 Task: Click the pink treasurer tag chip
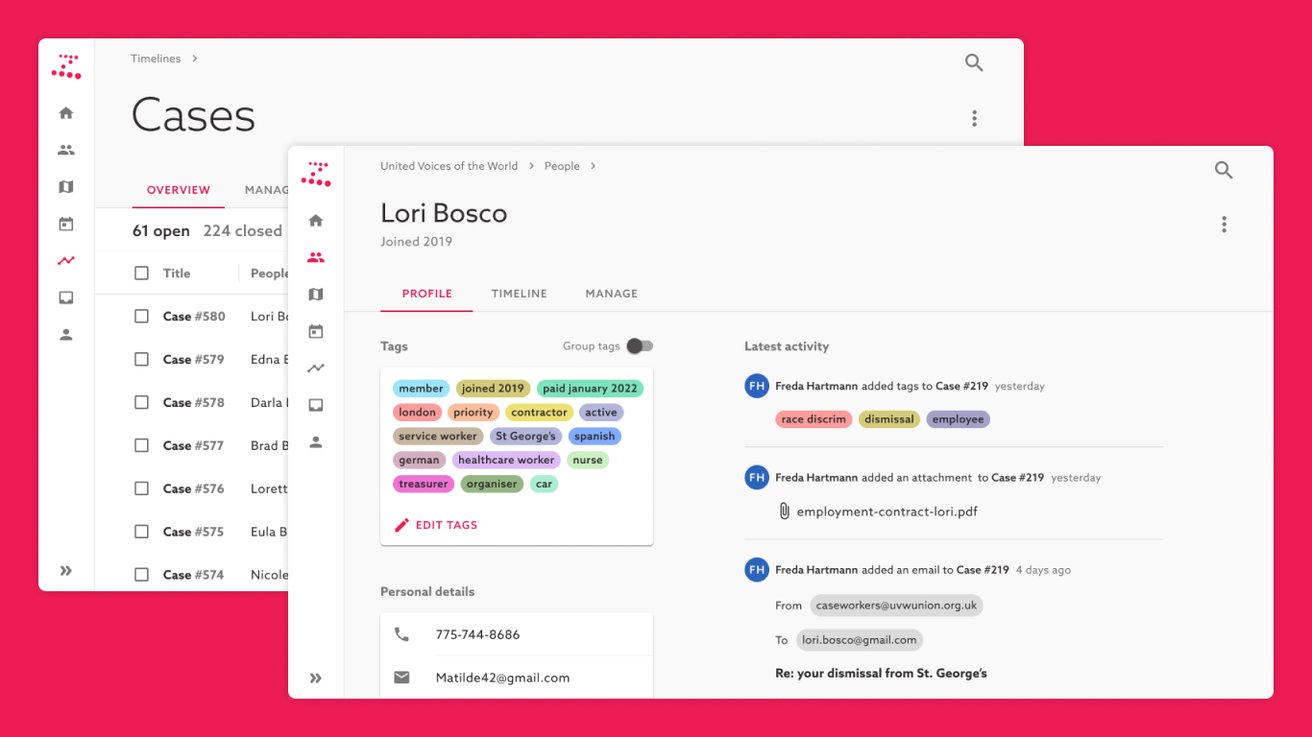pos(423,484)
